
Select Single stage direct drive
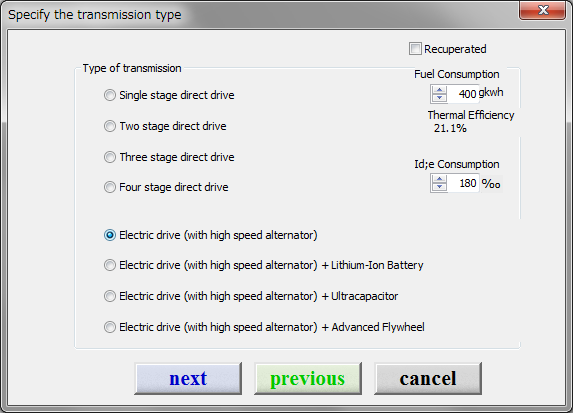pos(110,95)
